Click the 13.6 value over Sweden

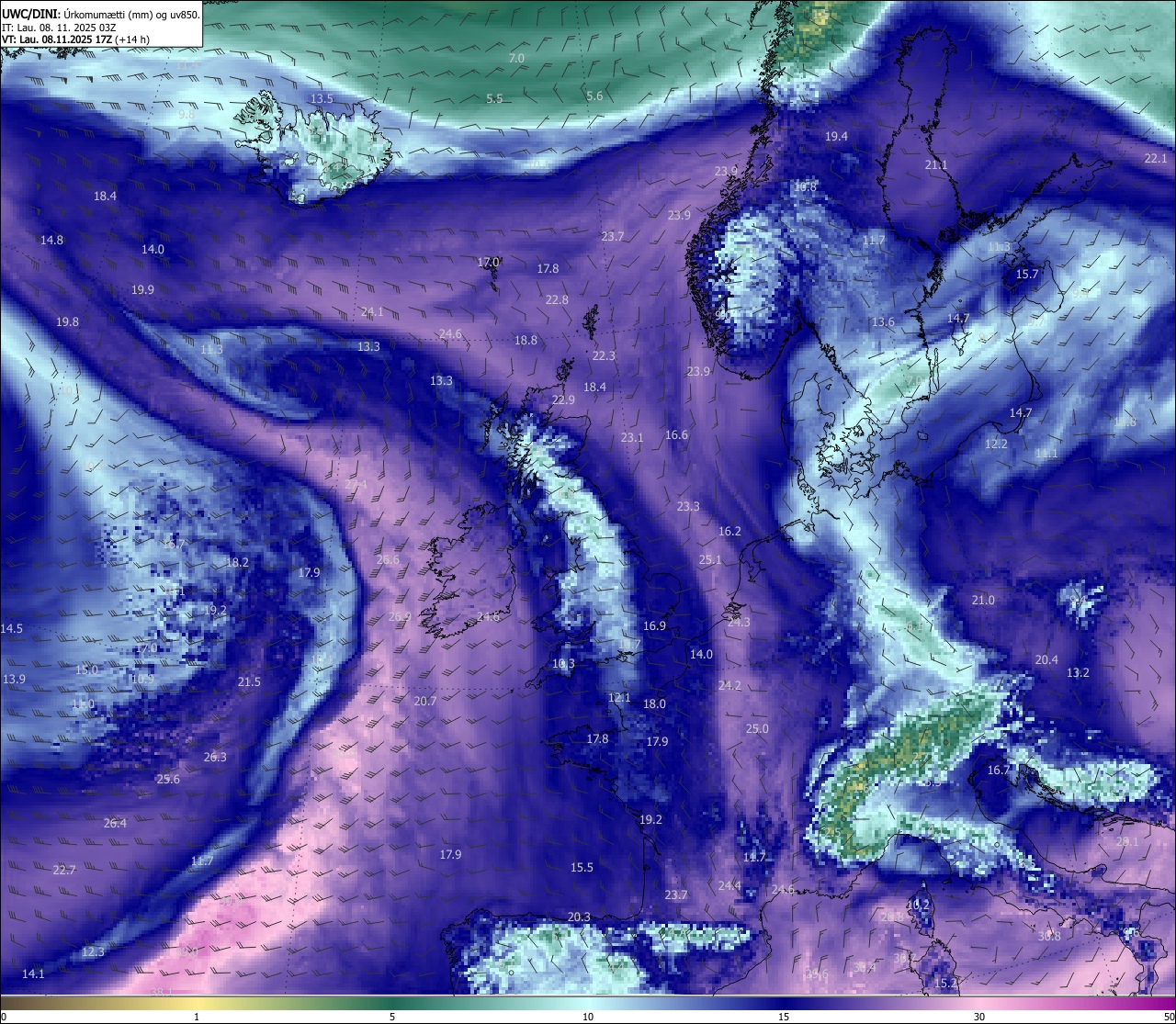pyautogui.click(x=883, y=321)
